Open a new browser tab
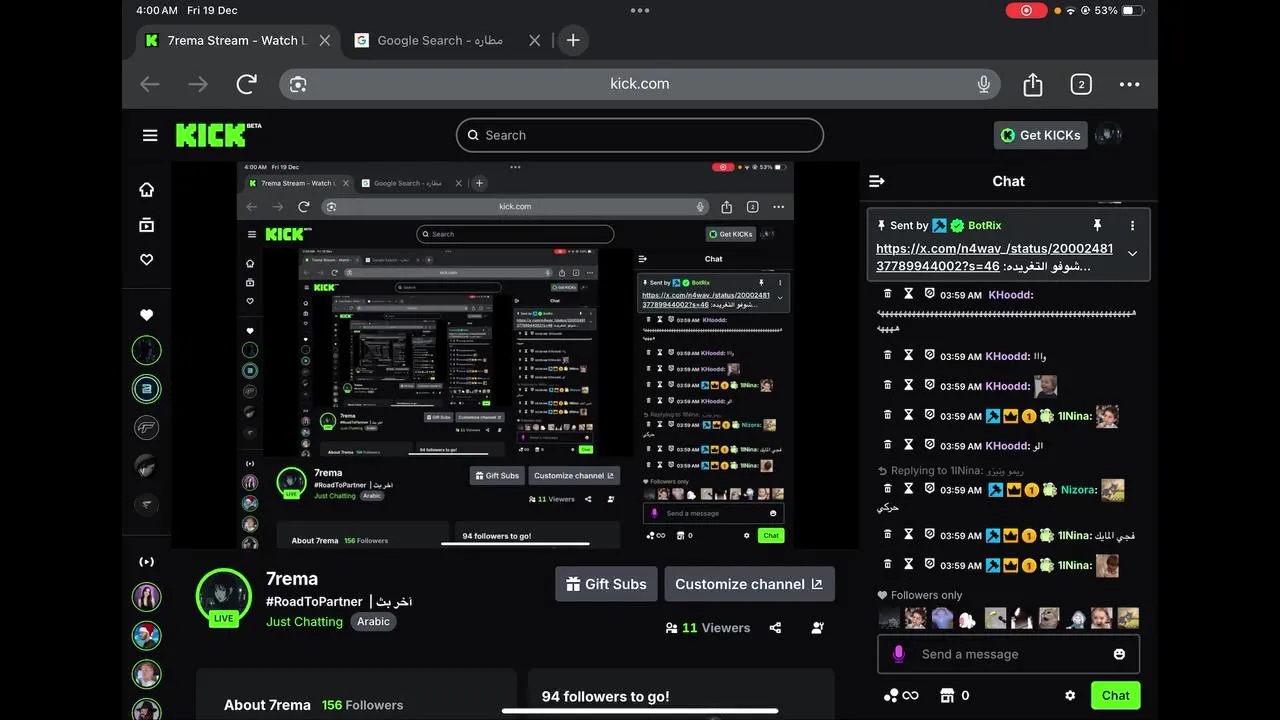1280x720 pixels. (x=573, y=40)
